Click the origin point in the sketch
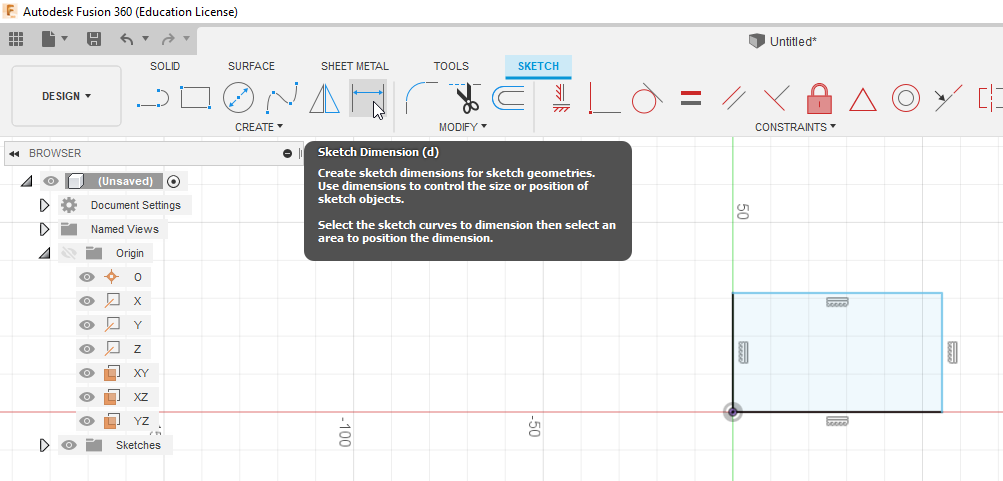1003x481 pixels. [x=732, y=412]
